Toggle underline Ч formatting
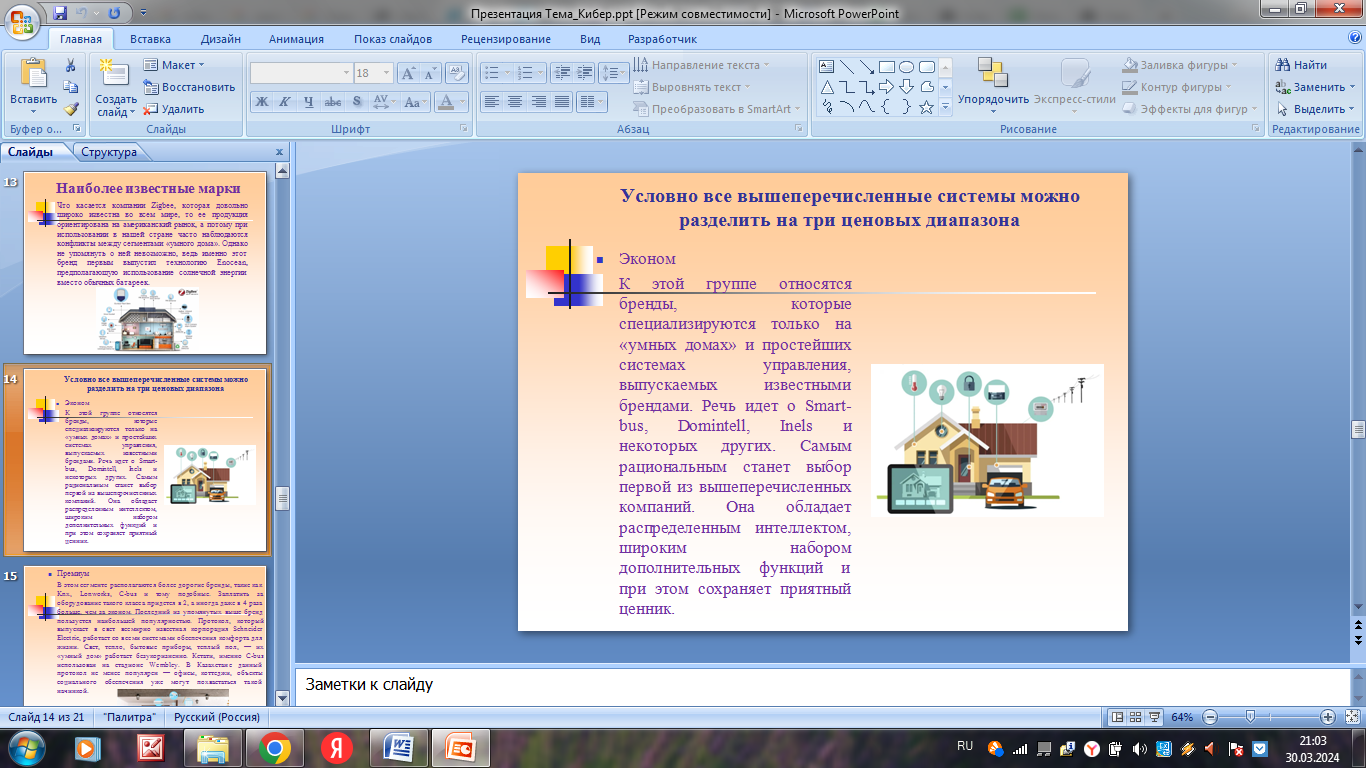This screenshot has width=1366, height=768. point(309,101)
